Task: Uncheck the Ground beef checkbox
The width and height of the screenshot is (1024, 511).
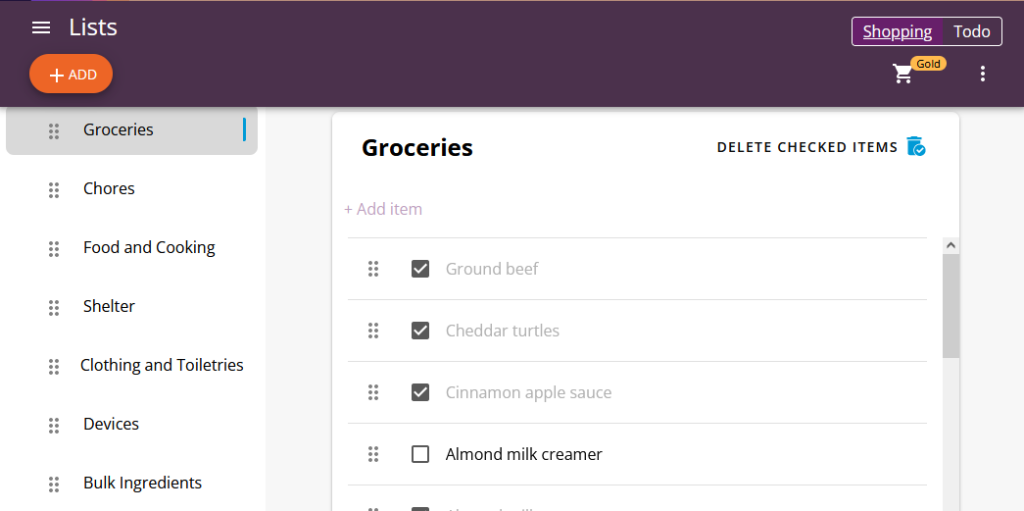Action: tap(420, 269)
